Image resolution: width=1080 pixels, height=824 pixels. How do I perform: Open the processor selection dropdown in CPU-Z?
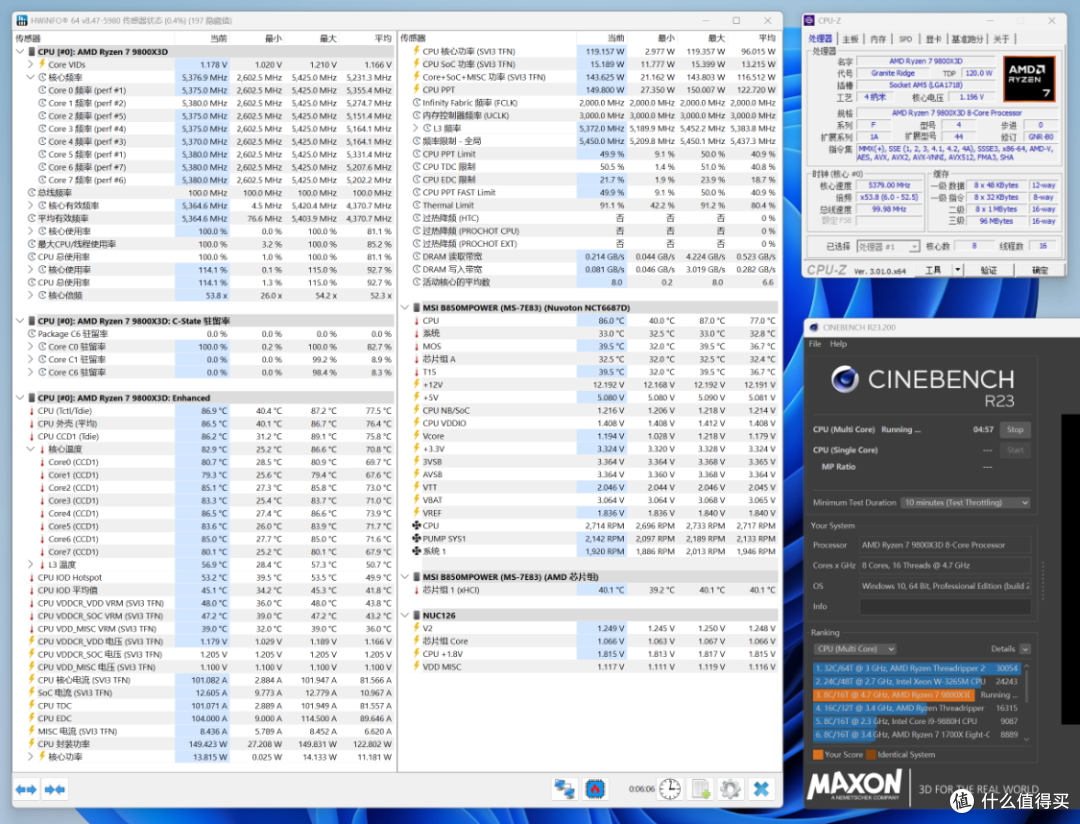tap(889, 246)
